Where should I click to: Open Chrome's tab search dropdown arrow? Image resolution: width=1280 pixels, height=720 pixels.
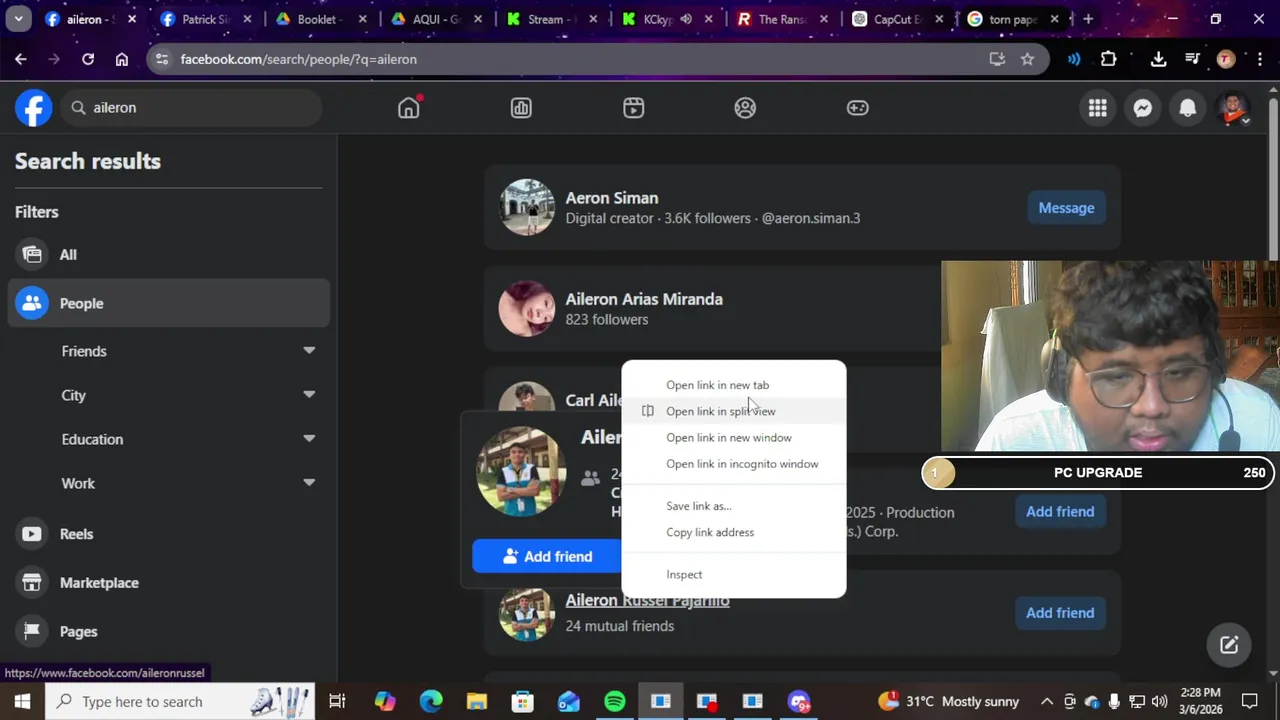(x=18, y=19)
